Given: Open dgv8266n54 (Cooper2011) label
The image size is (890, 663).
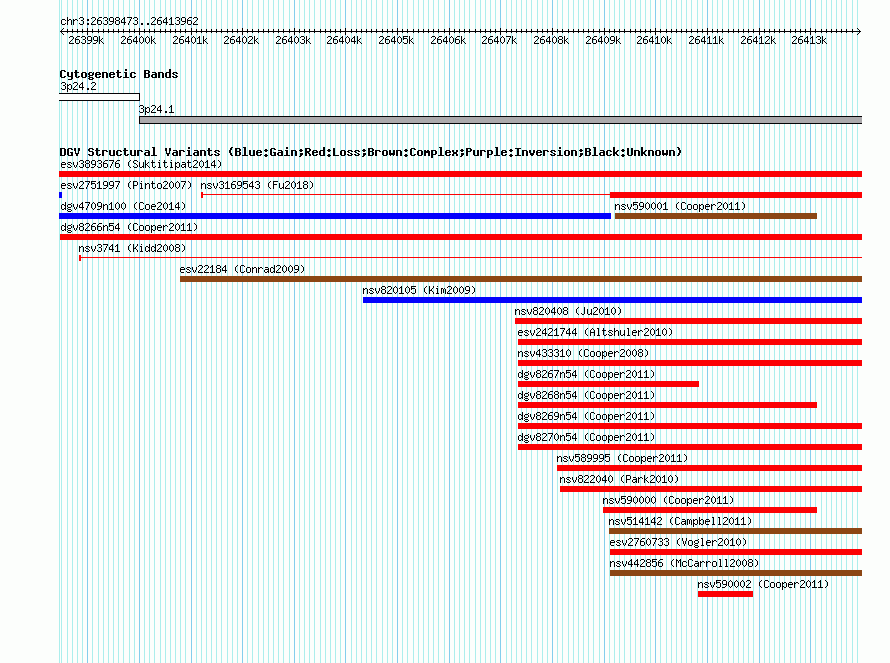Looking at the screenshot, I should pyautogui.click(x=129, y=227).
